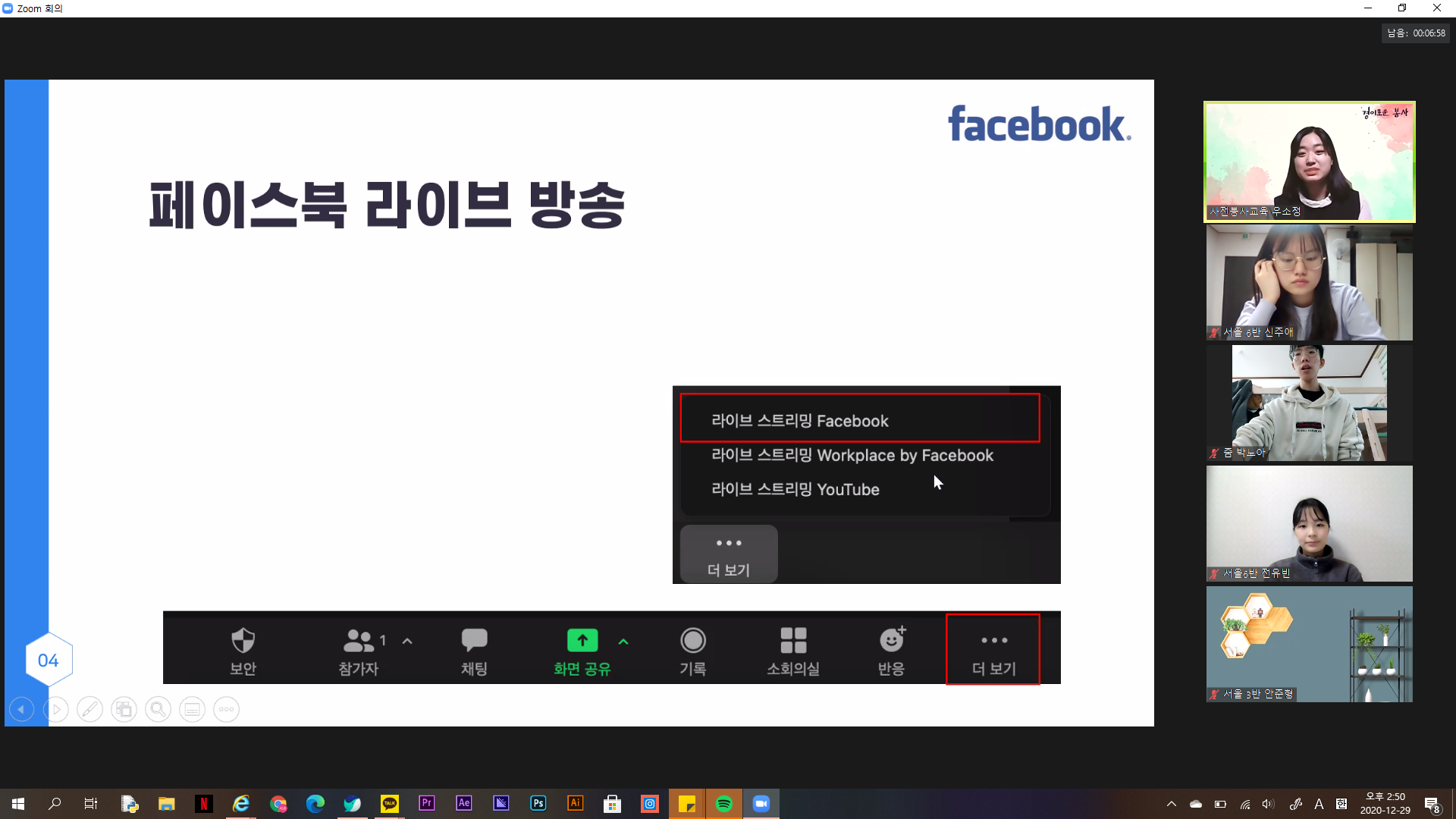The height and width of the screenshot is (819, 1456).
Task: Select 라이브 스트리밍 Facebook menu entry
Action: coord(860,418)
